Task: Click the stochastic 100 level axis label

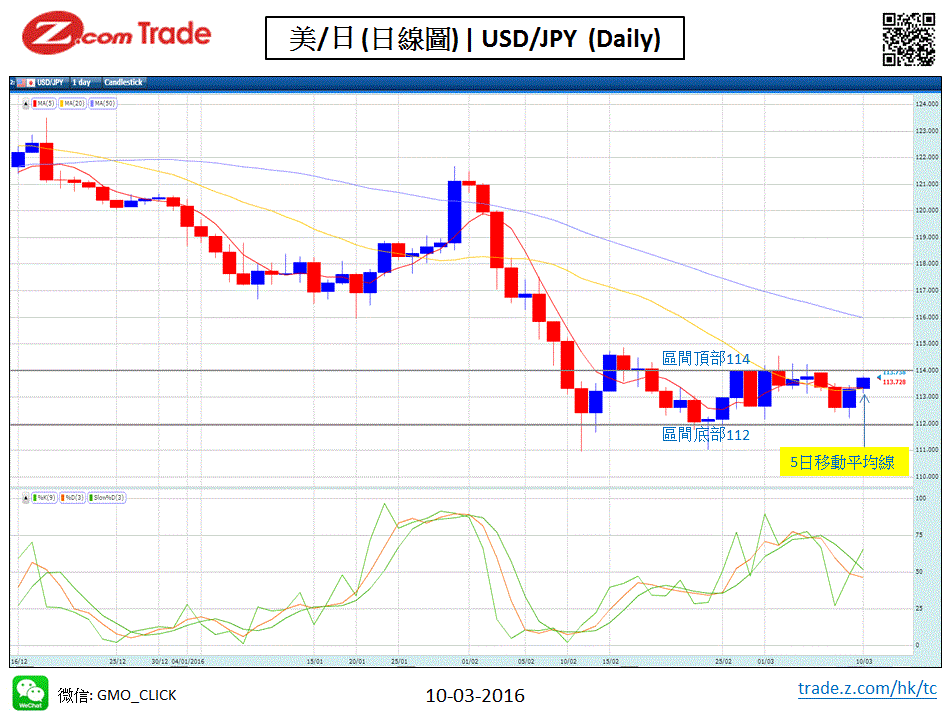Action: click(921, 498)
